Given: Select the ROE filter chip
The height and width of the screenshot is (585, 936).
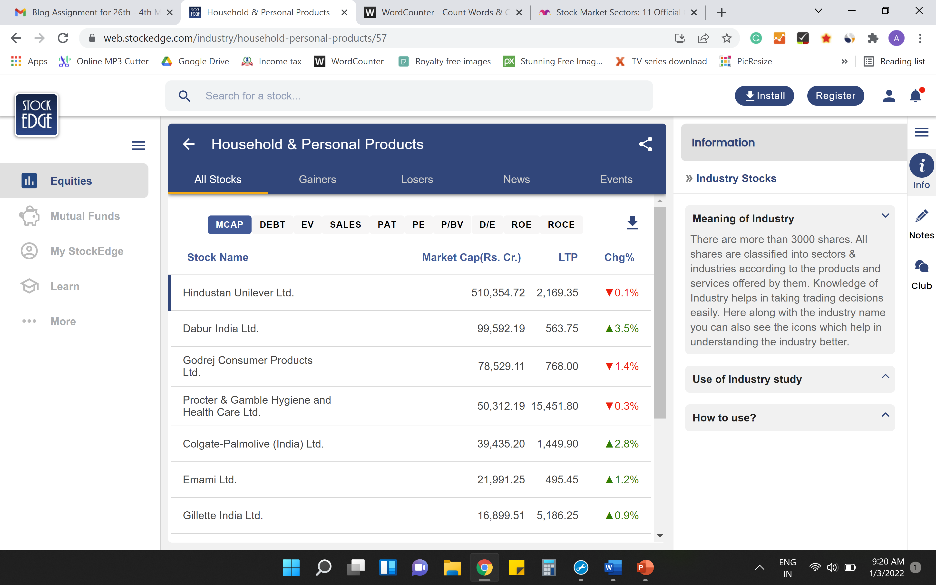Looking at the screenshot, I should click(521, 224).
